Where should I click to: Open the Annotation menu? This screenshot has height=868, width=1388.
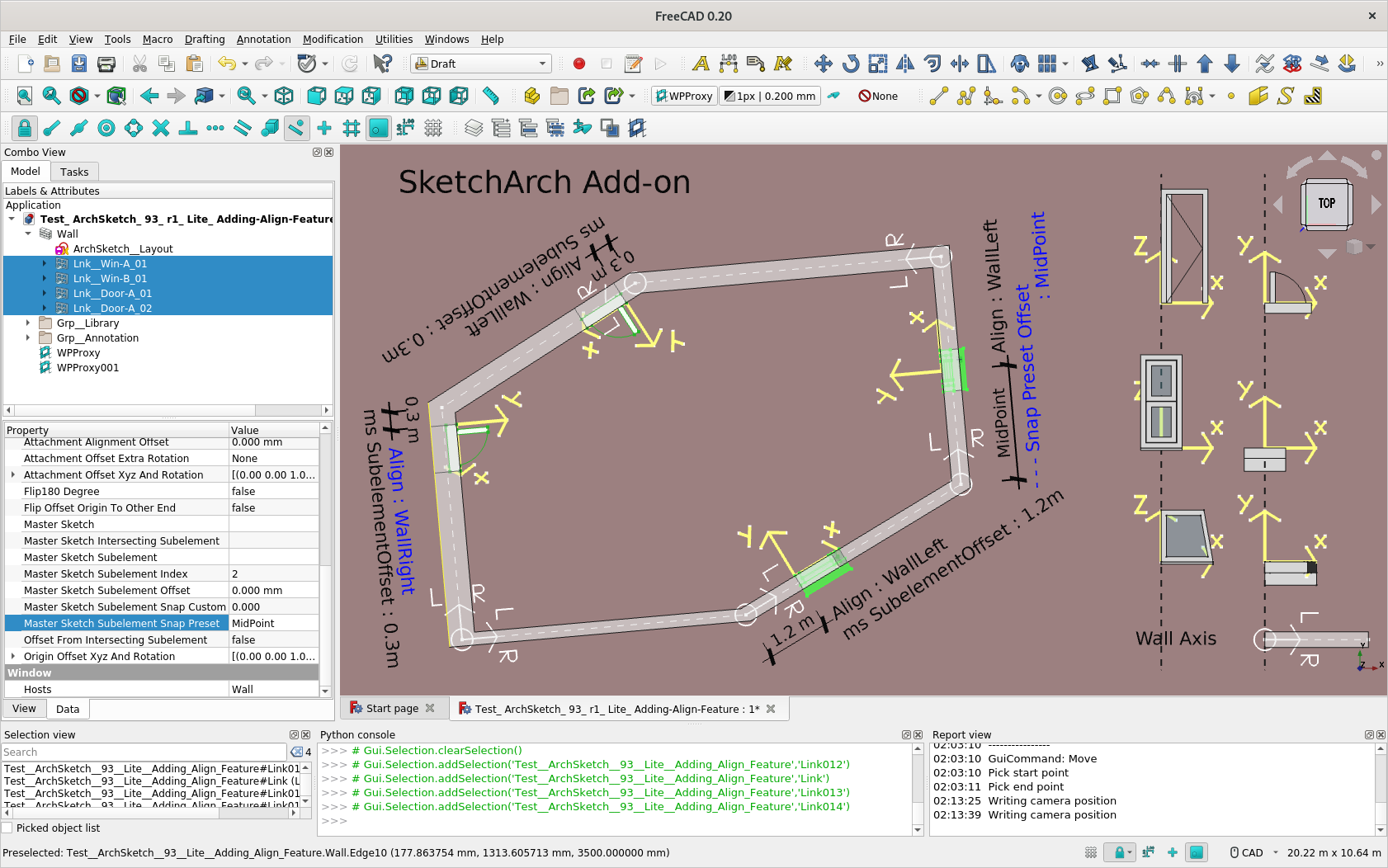pyautogui.click(x=264, y=40)
